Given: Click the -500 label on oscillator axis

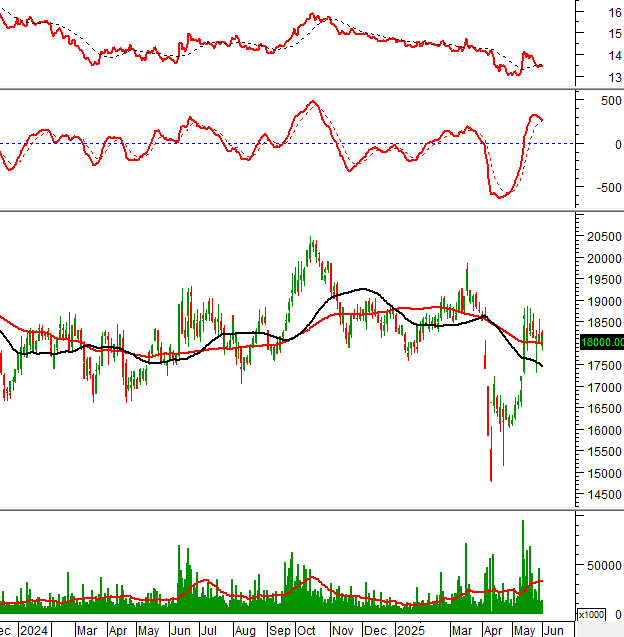Looking at the screenshot, I should point(609,188).
